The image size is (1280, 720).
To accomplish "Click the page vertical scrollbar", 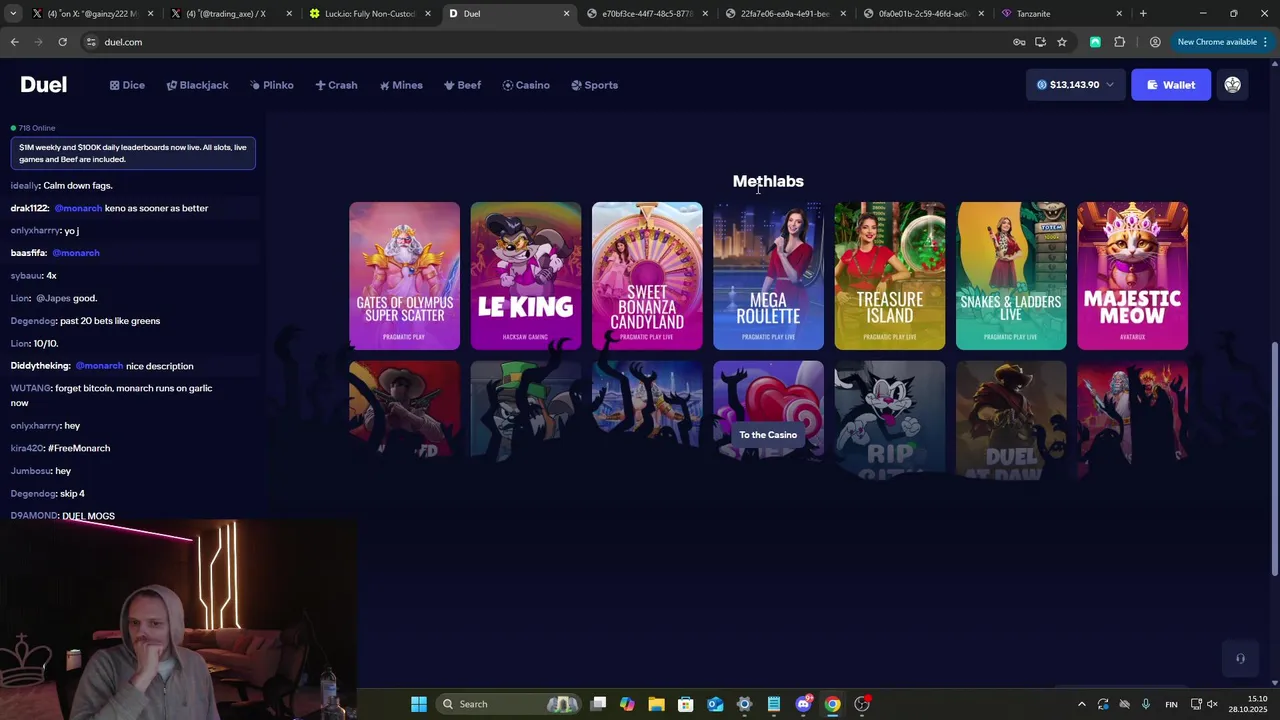I will [1274, 459].
